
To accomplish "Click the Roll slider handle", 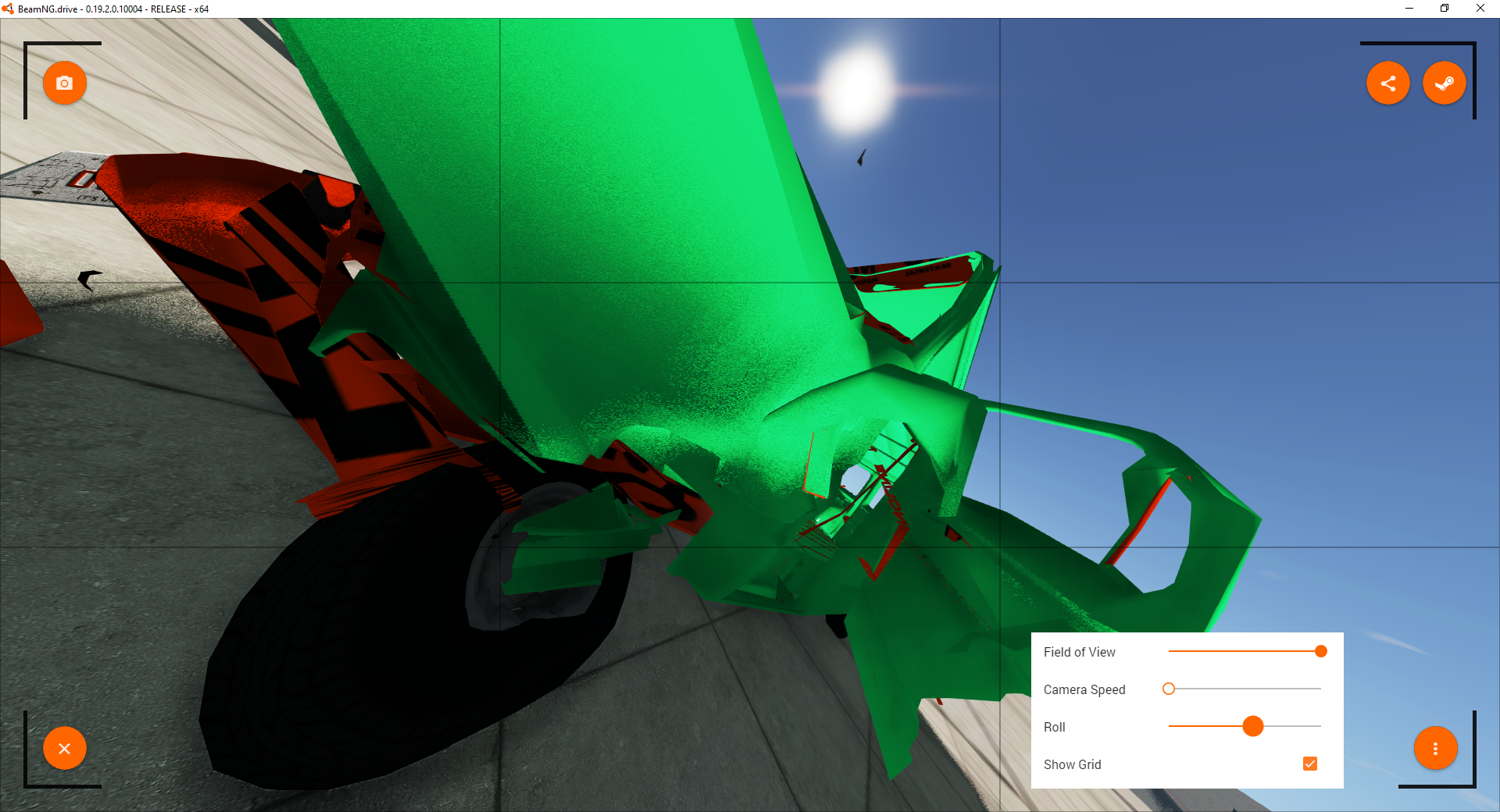I will click(x=1253, y=726).
